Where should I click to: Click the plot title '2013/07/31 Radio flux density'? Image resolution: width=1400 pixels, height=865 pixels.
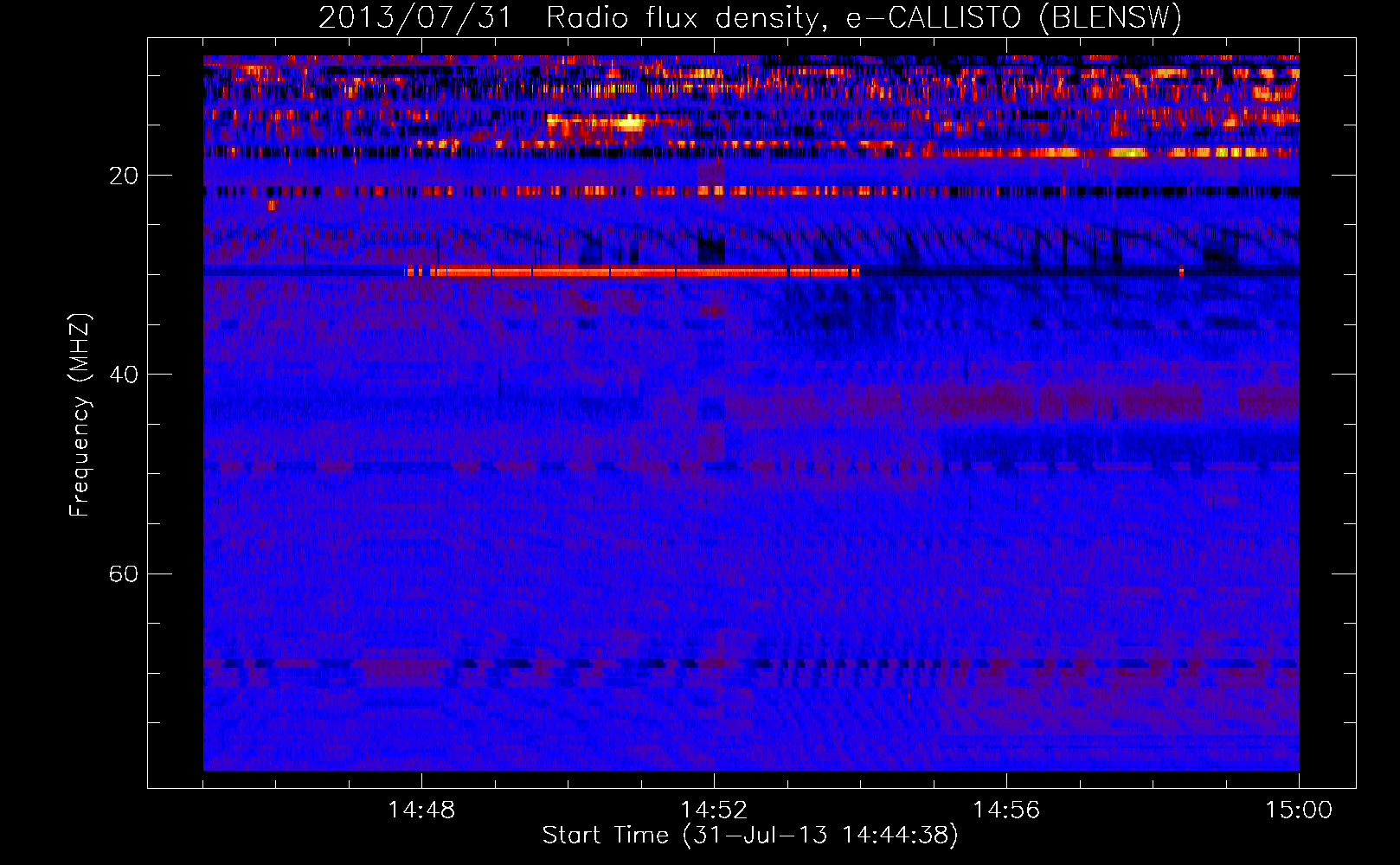(x=750, y=18)
